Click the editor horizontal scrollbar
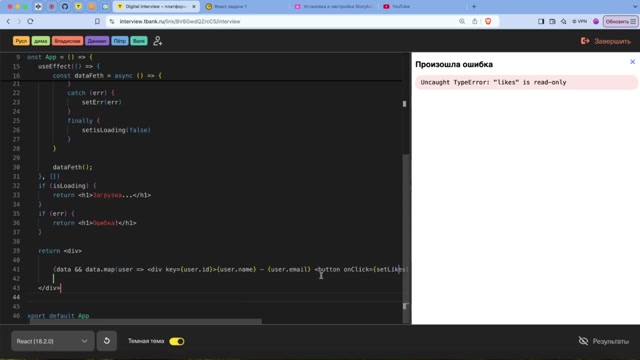Viewport: 640px width, 360px height. pos(146,322)
